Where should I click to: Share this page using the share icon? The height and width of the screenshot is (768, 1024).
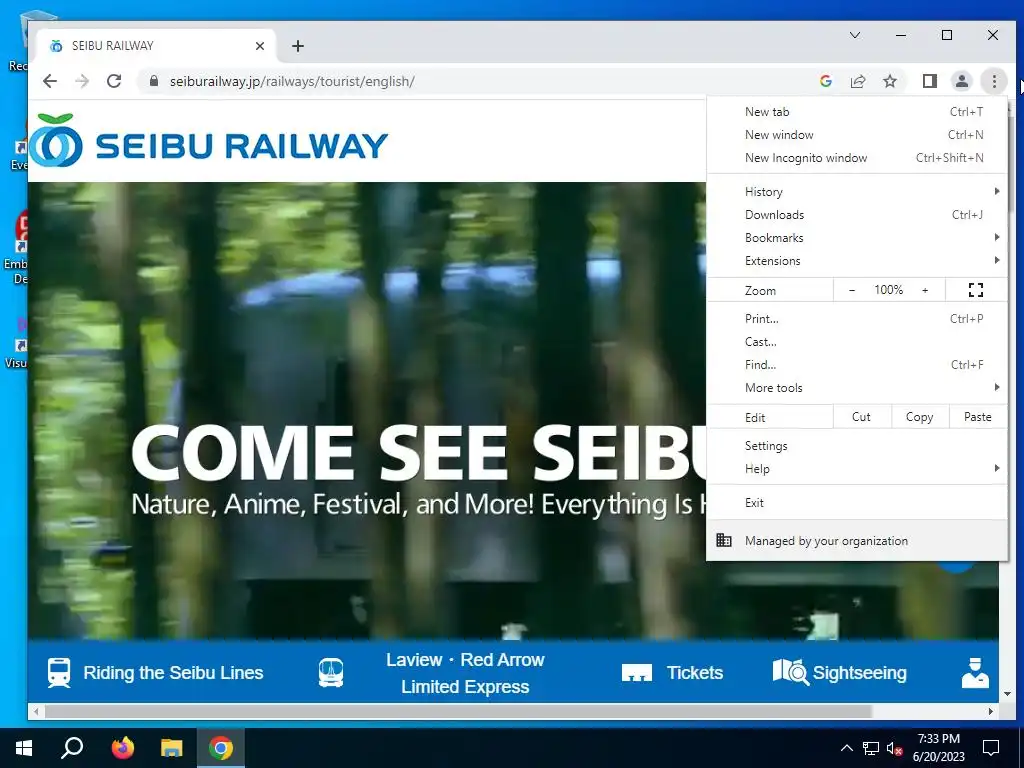click(857, 81)
